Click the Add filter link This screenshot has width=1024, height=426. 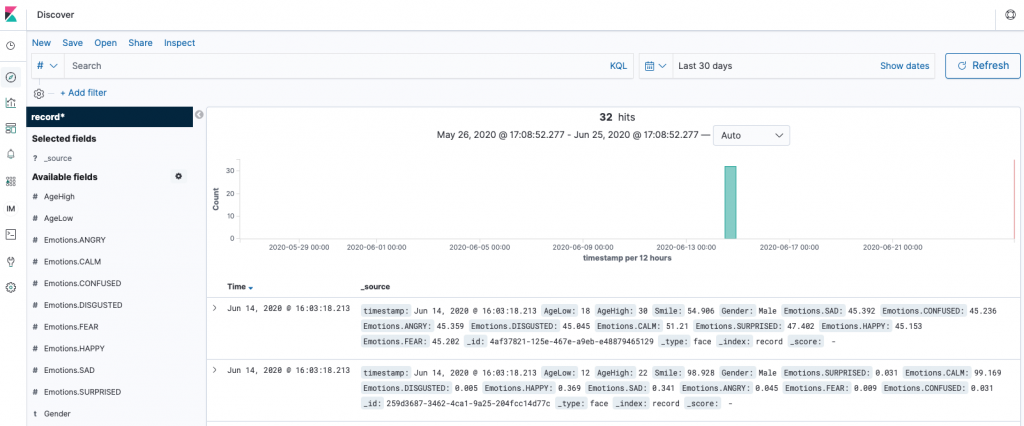(x=84, y=93)
